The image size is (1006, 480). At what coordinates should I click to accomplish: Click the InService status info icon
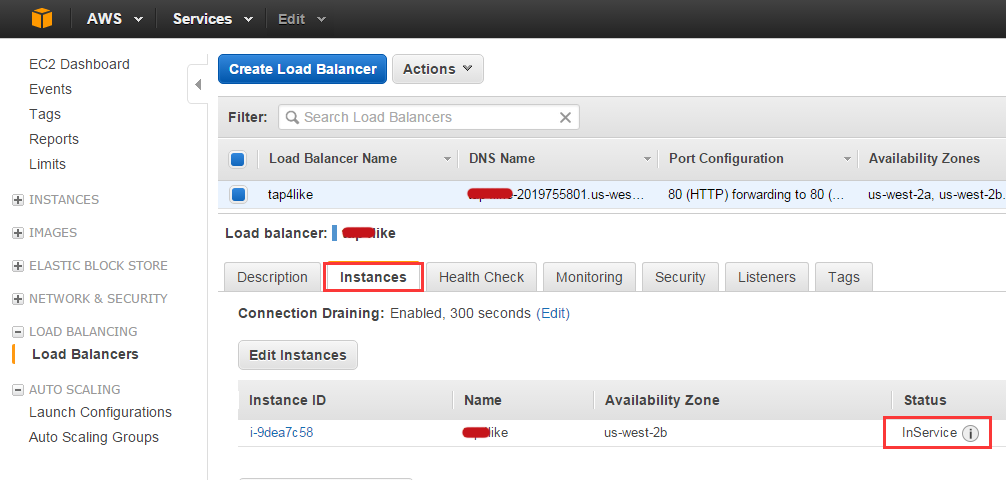tap(970, 434)
